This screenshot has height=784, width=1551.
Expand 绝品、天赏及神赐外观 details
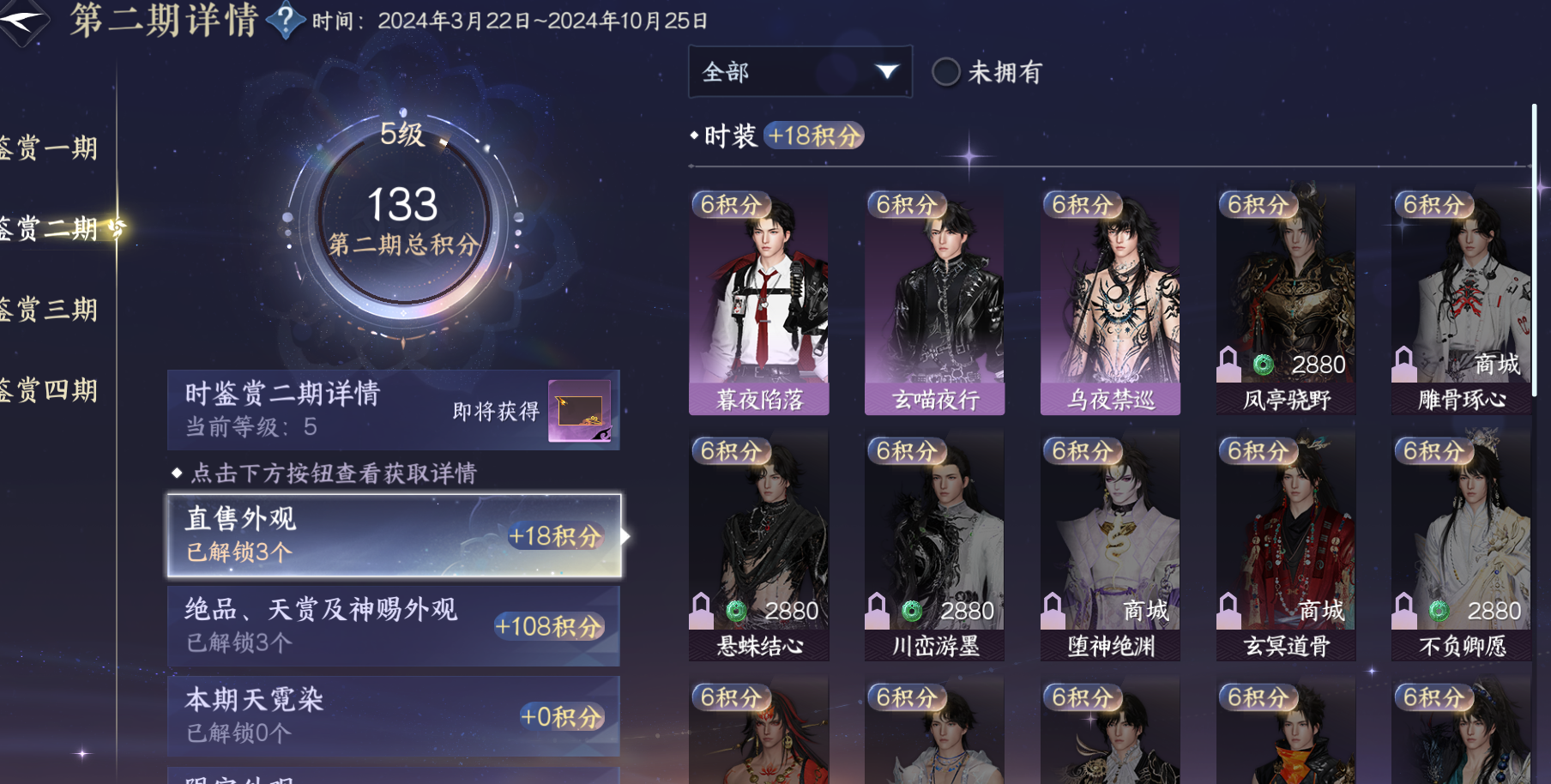[394, 626]
